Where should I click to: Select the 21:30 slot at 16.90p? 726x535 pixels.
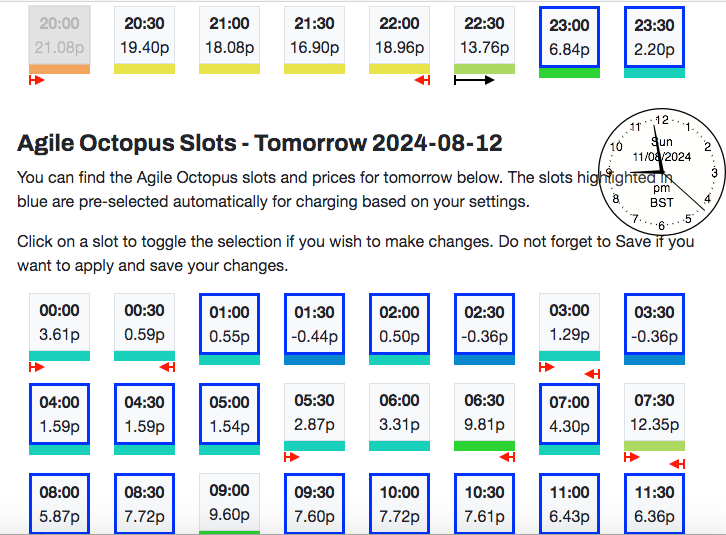click(x=314, y=35)
